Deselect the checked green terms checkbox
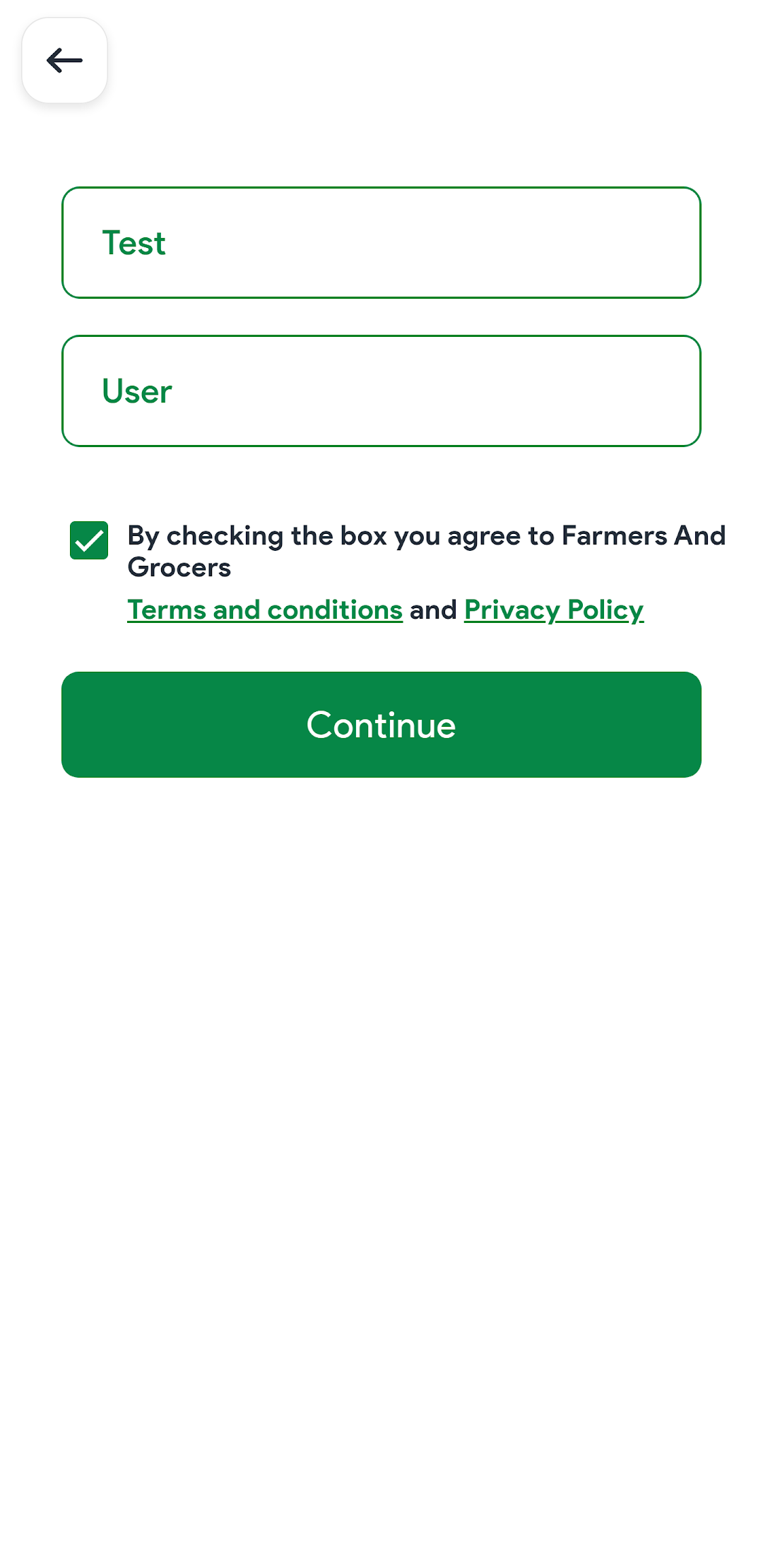763x1568 pixels. pos(89,540)
